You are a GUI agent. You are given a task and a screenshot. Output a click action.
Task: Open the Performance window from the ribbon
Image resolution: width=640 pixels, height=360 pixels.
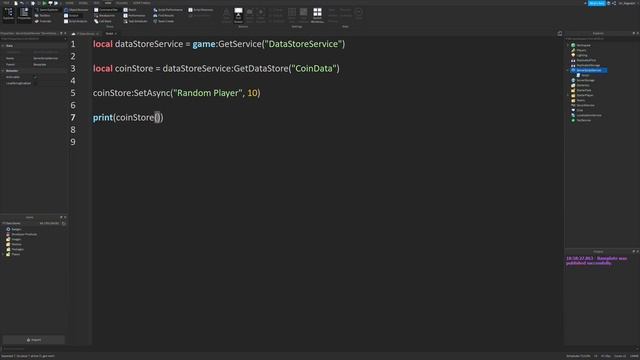pos(134,16)
